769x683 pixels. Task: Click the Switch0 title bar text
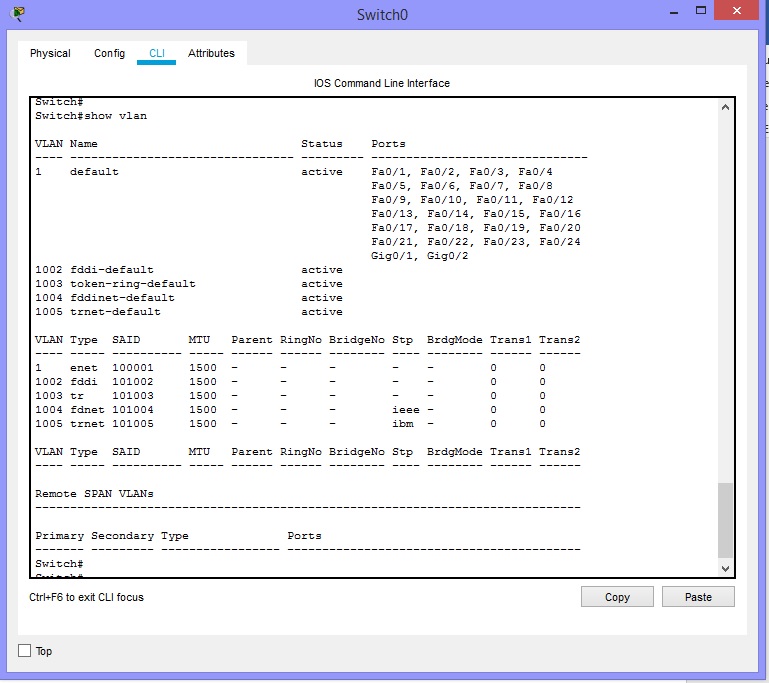(x=382, y=15)
